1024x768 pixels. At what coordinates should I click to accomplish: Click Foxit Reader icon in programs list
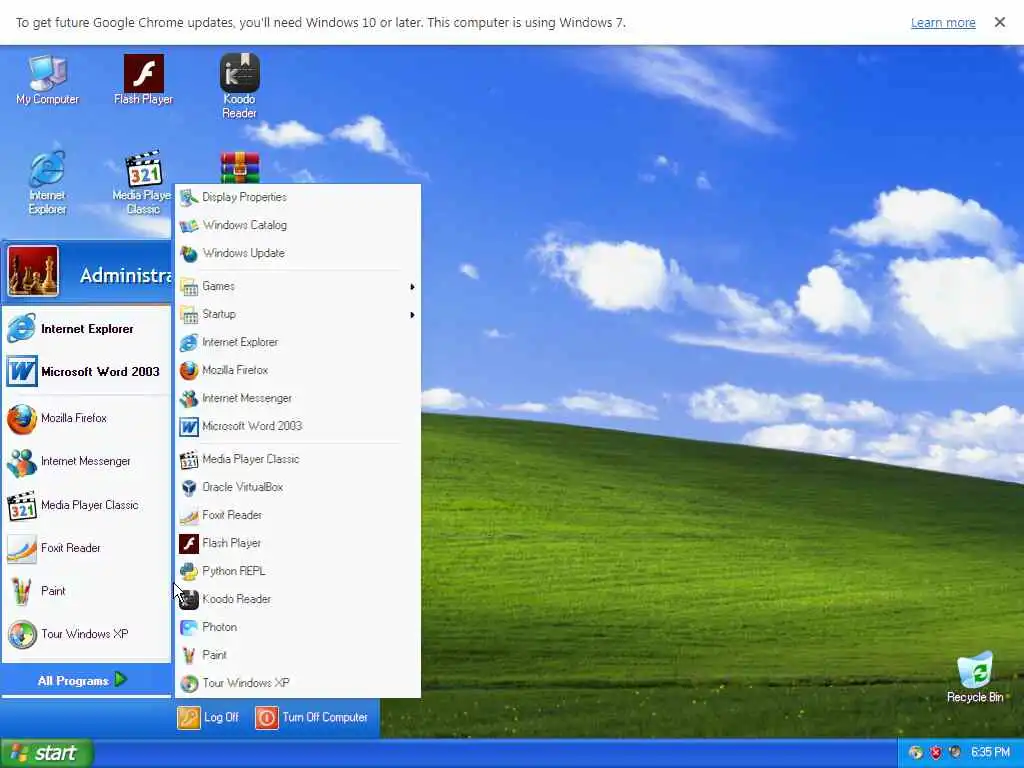(189, 516)
